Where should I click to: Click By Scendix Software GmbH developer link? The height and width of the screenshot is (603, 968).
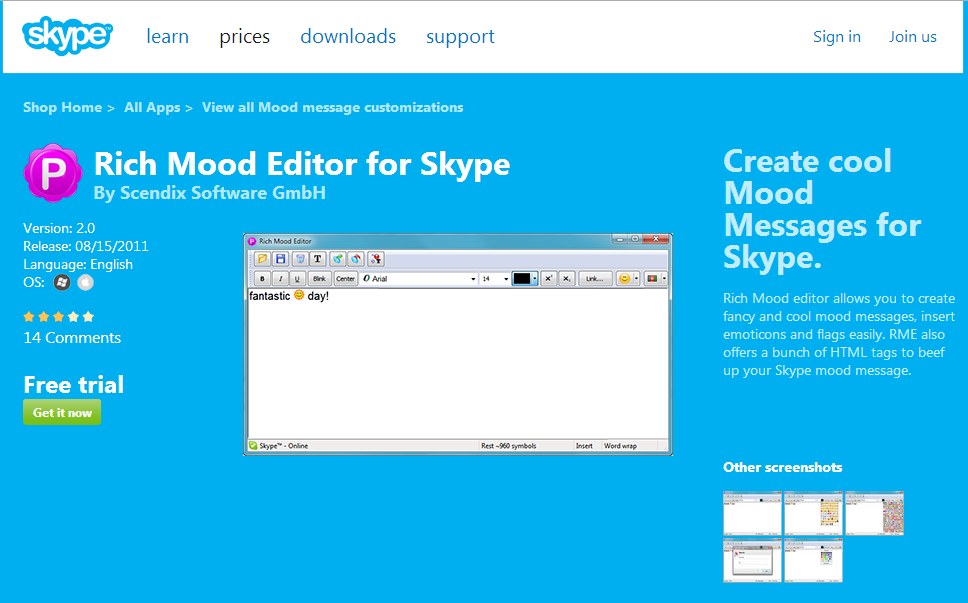point(210,193)
